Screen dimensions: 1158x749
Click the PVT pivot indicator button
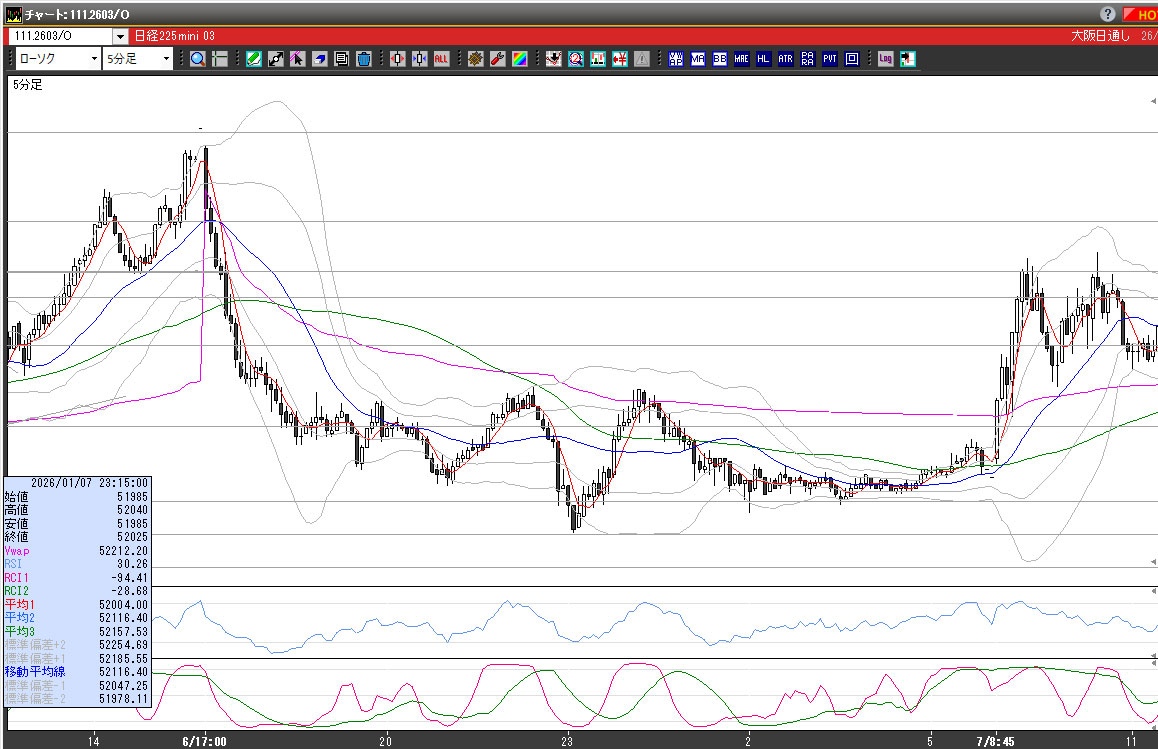[830, 59]
